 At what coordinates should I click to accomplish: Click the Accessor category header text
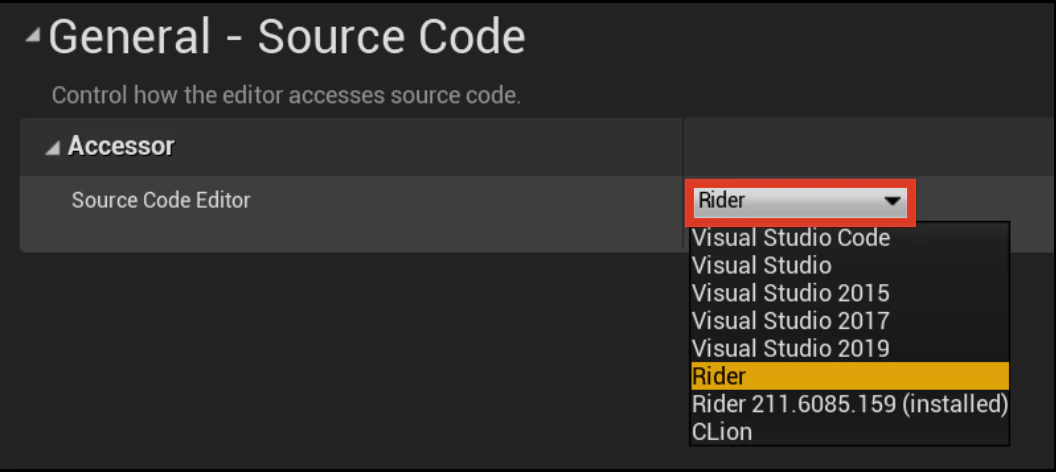coord(121,145)
